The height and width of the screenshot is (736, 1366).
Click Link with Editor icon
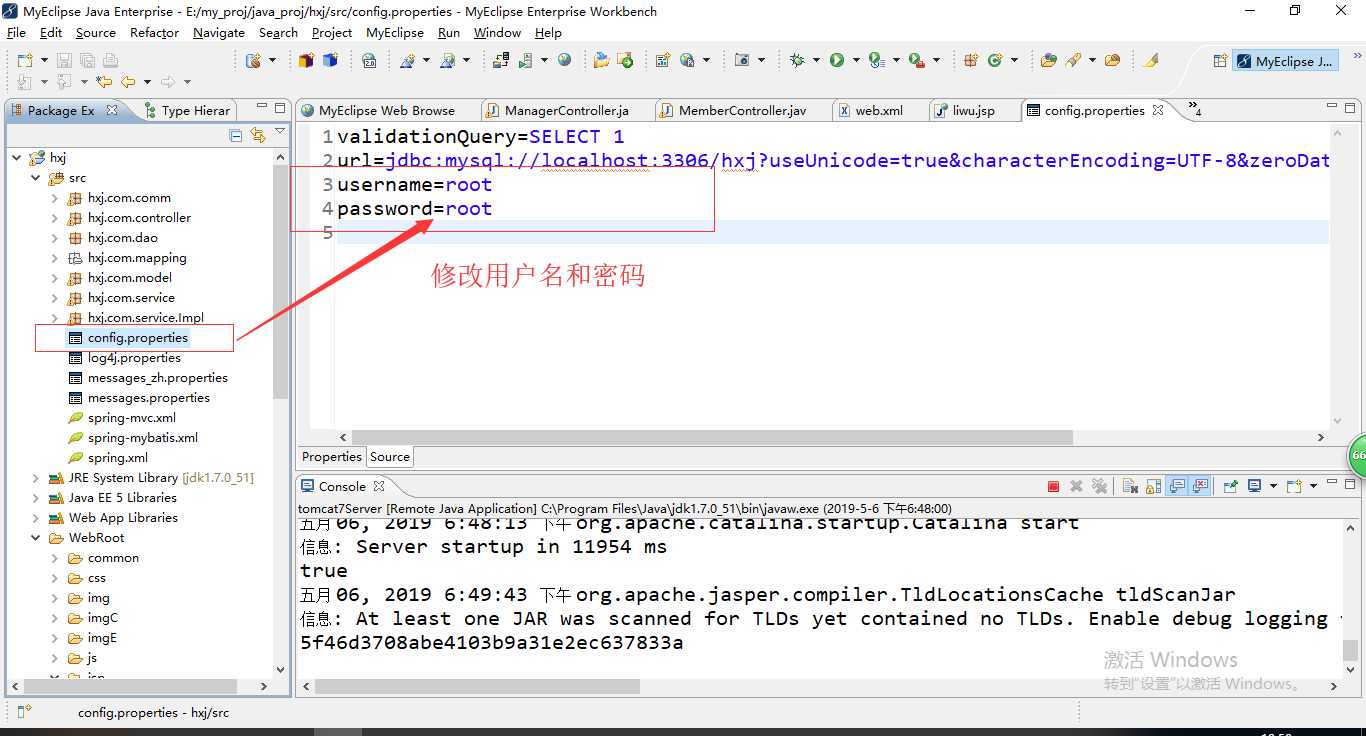click(258, 135)
